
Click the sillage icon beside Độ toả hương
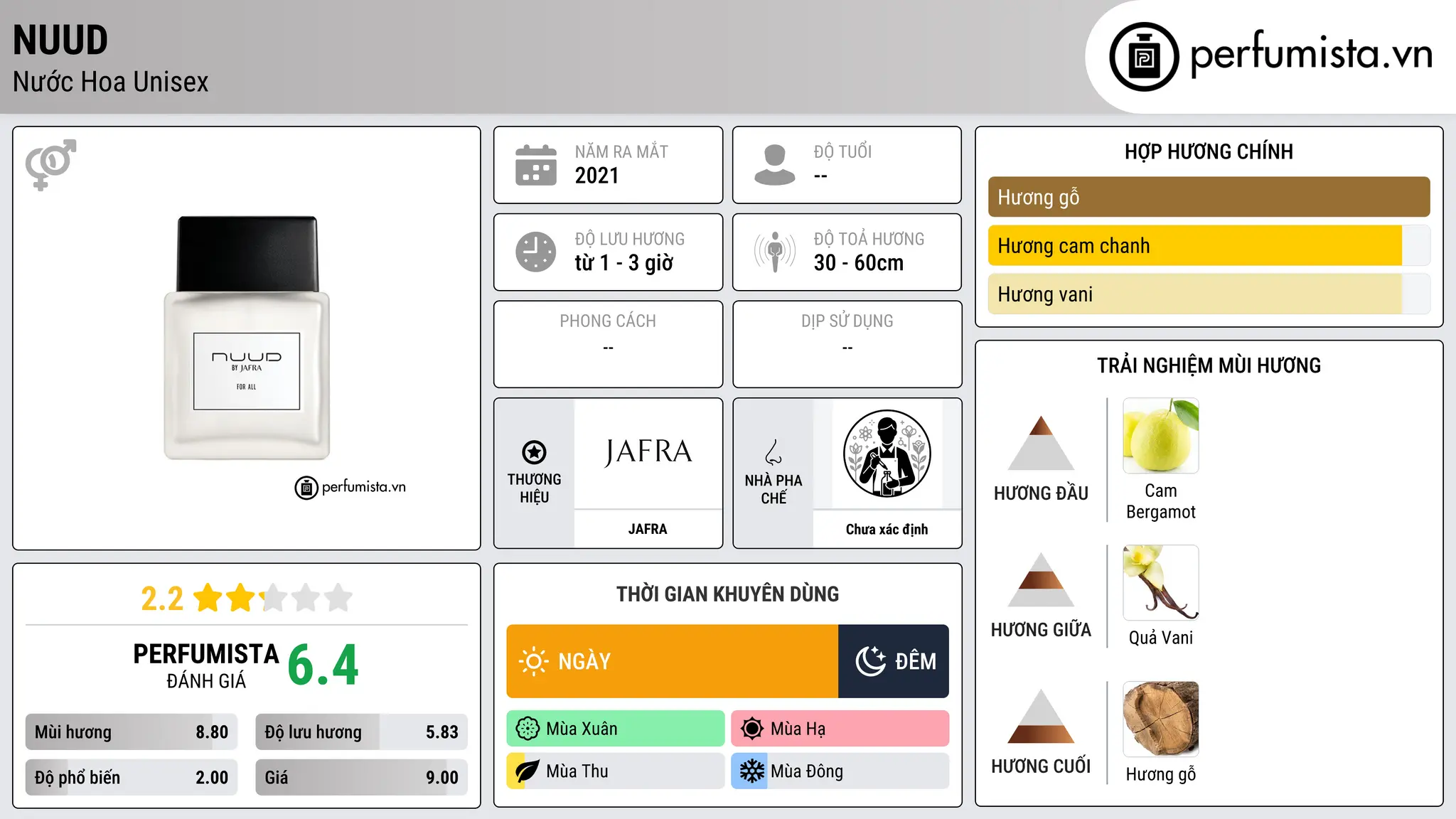(x=775, y=252)
